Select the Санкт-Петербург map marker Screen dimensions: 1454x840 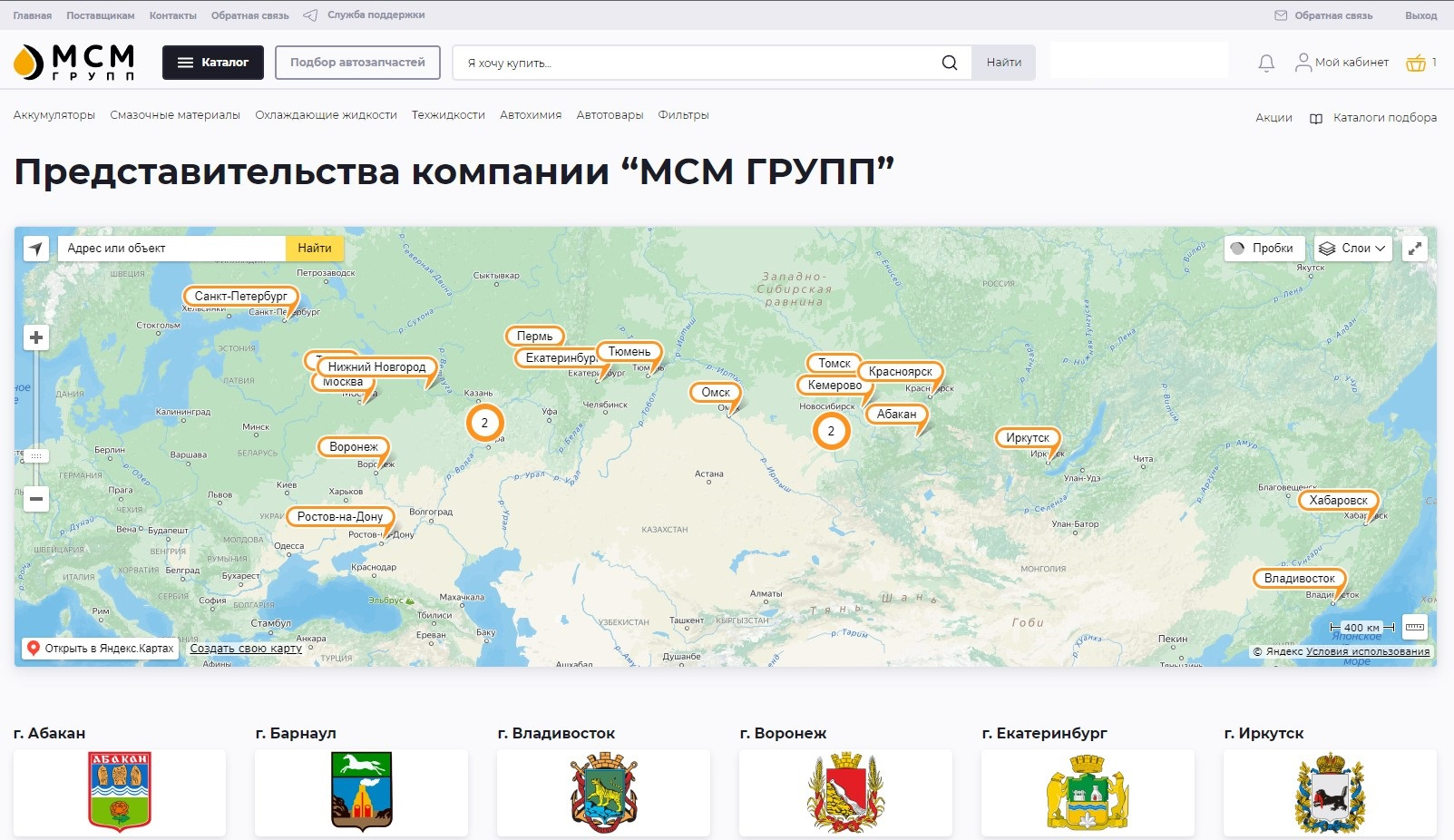coord(241,296)
